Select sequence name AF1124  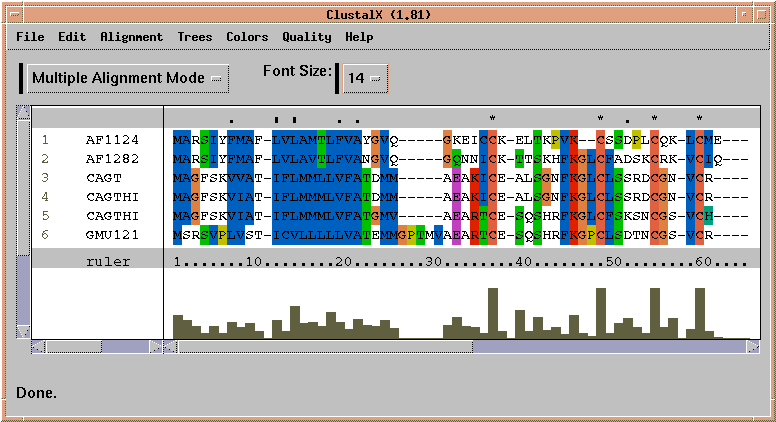click(x=112, y=140)
